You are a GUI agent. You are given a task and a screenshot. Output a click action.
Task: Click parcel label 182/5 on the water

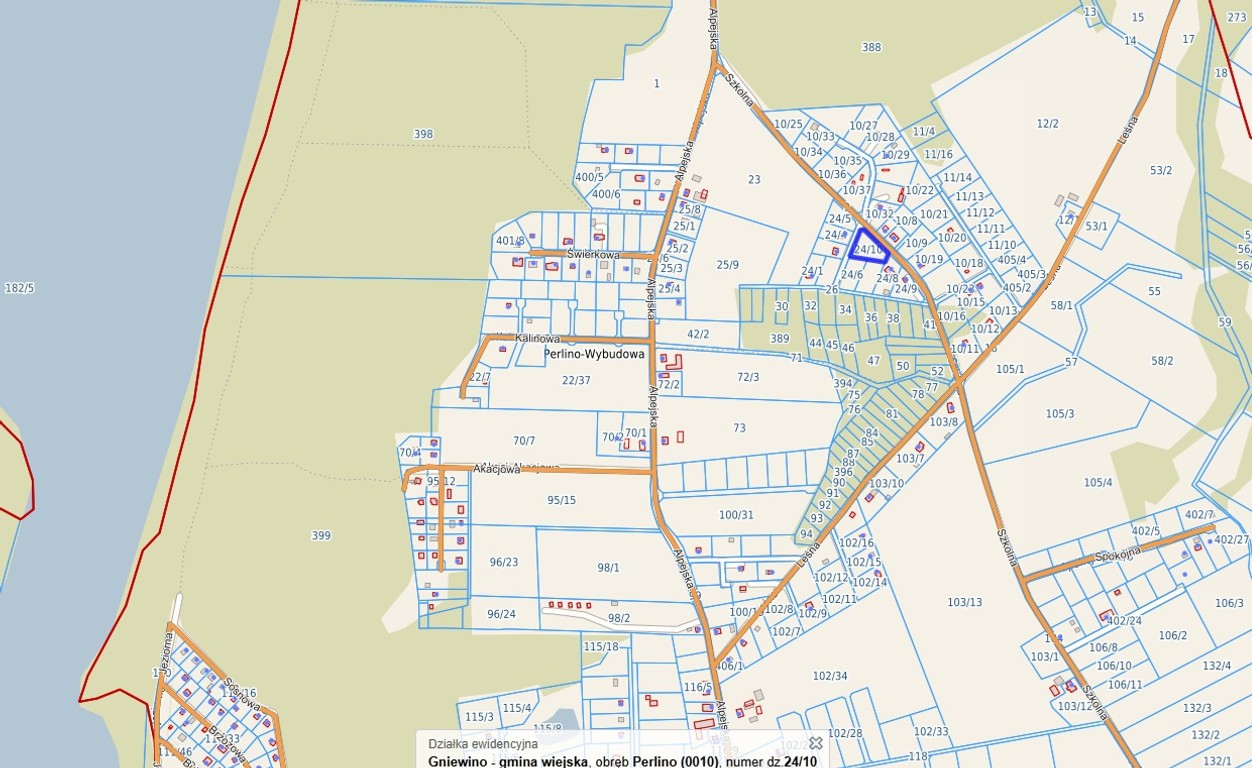20,288
